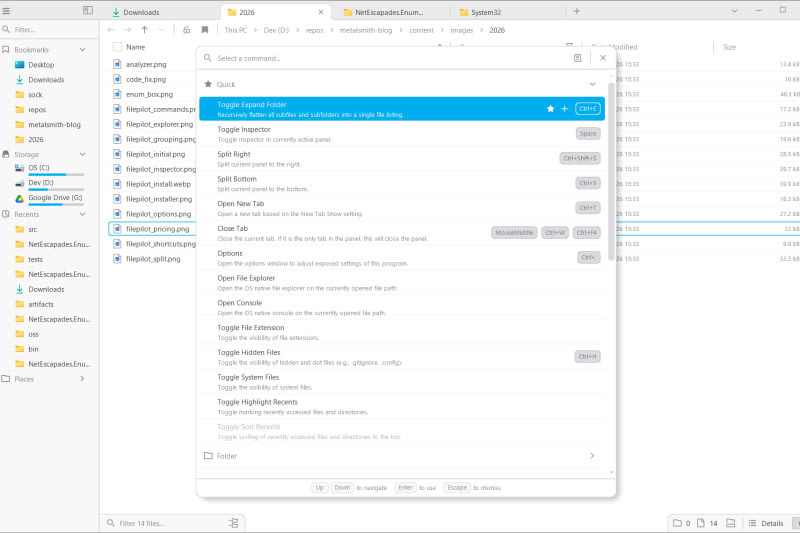Click the star icon on Toggle Expand Folder
The height and width of the screenshot is (533, 800).
point(550,108)
